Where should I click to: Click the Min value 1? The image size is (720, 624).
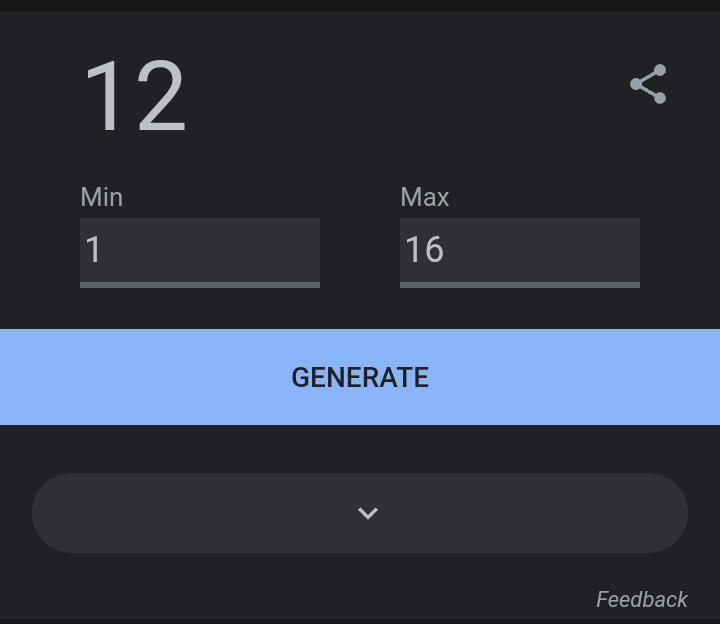[93, 250]
